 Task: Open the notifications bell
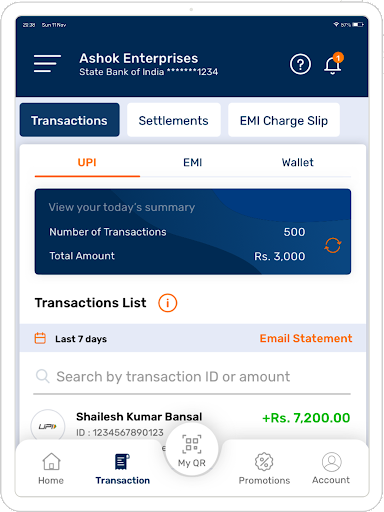tap(333, 64)
